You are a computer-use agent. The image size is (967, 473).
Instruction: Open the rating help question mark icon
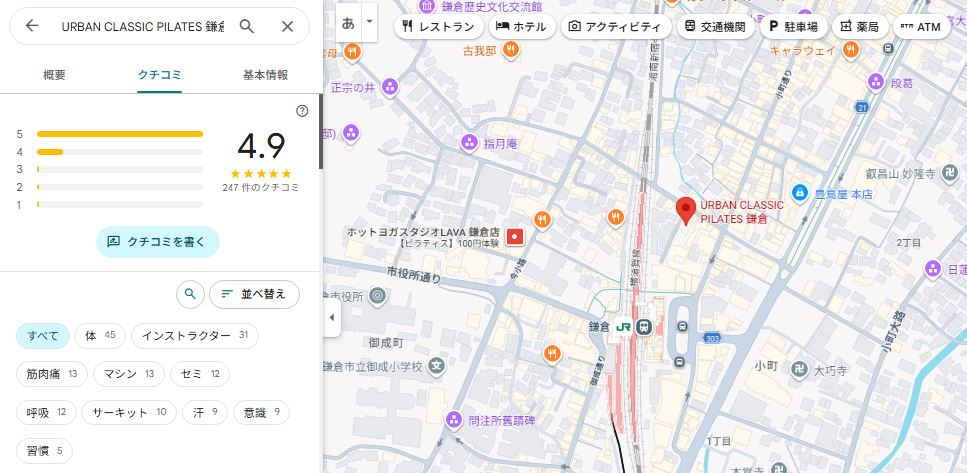pos(302,111)
